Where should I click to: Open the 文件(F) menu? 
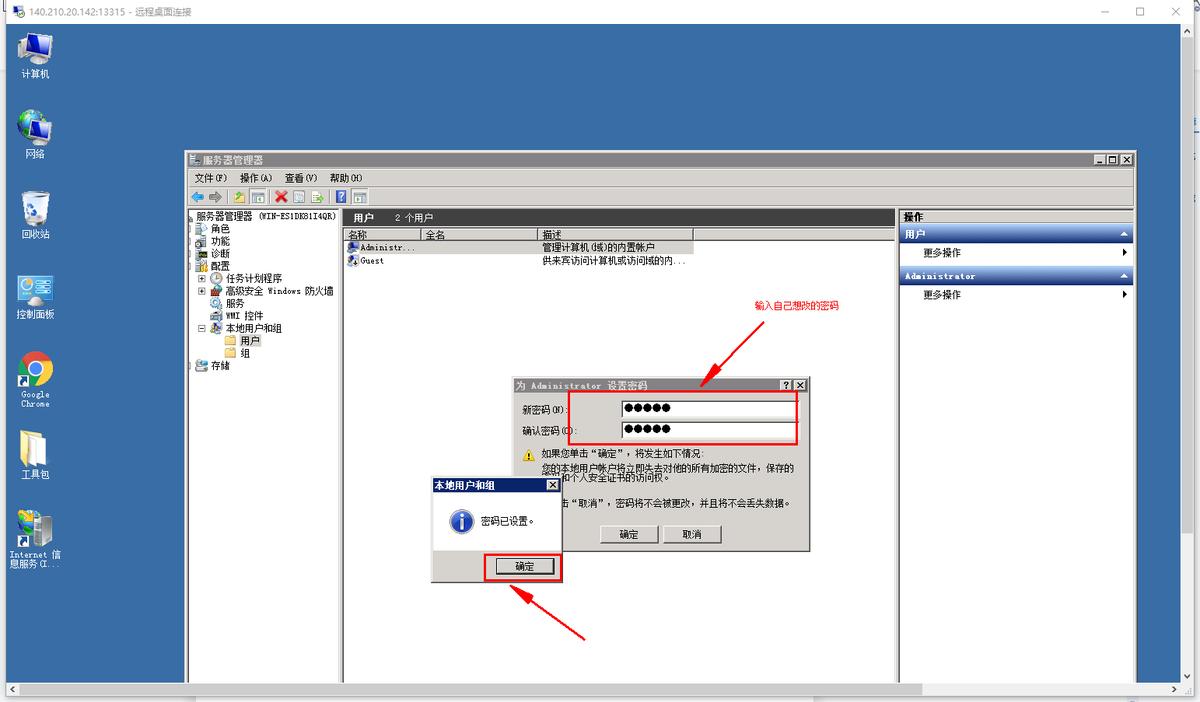tap(210, 178)
